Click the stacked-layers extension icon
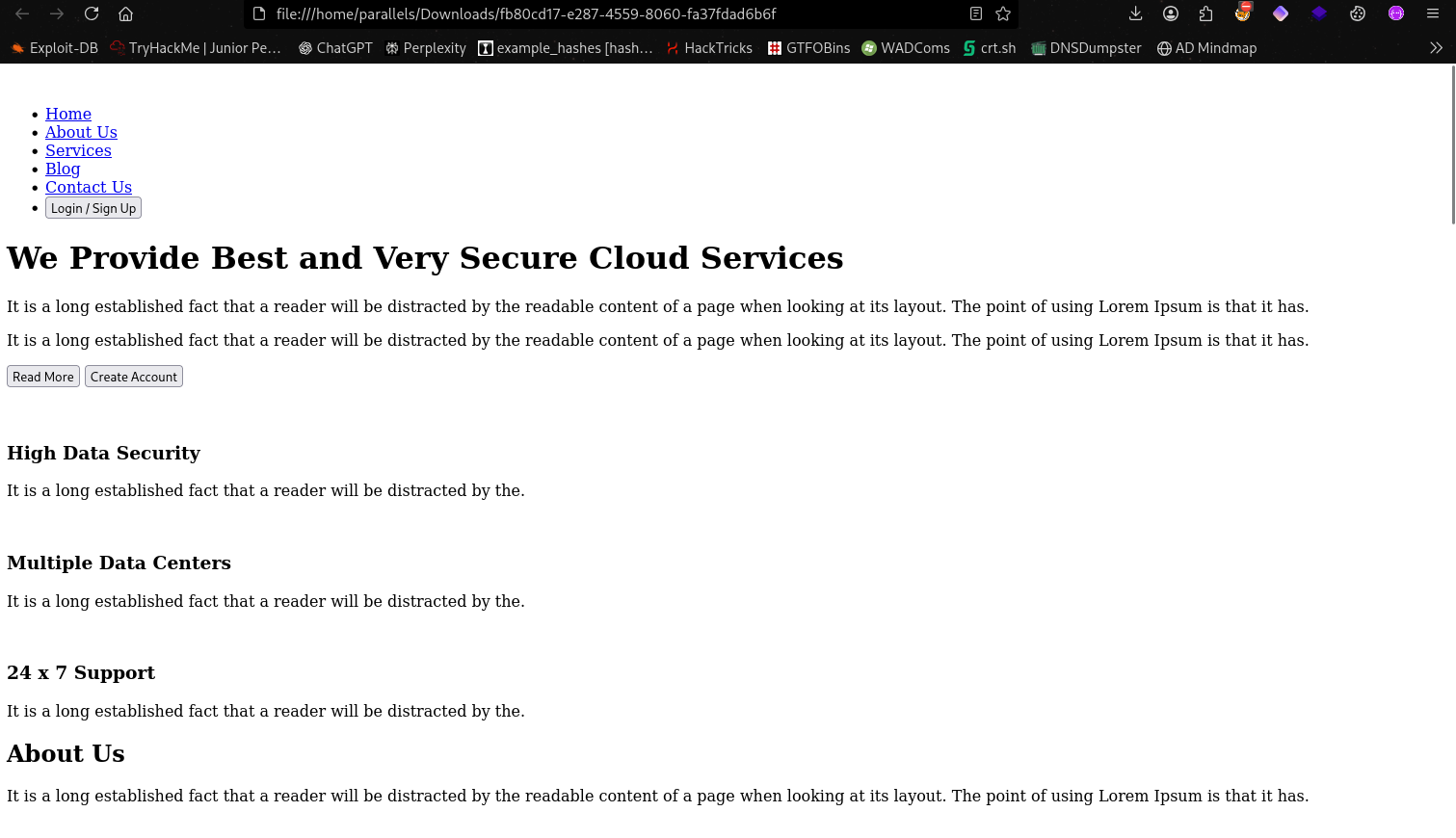This screenshot has width=1456, height=838. [x=1319, y=13]
